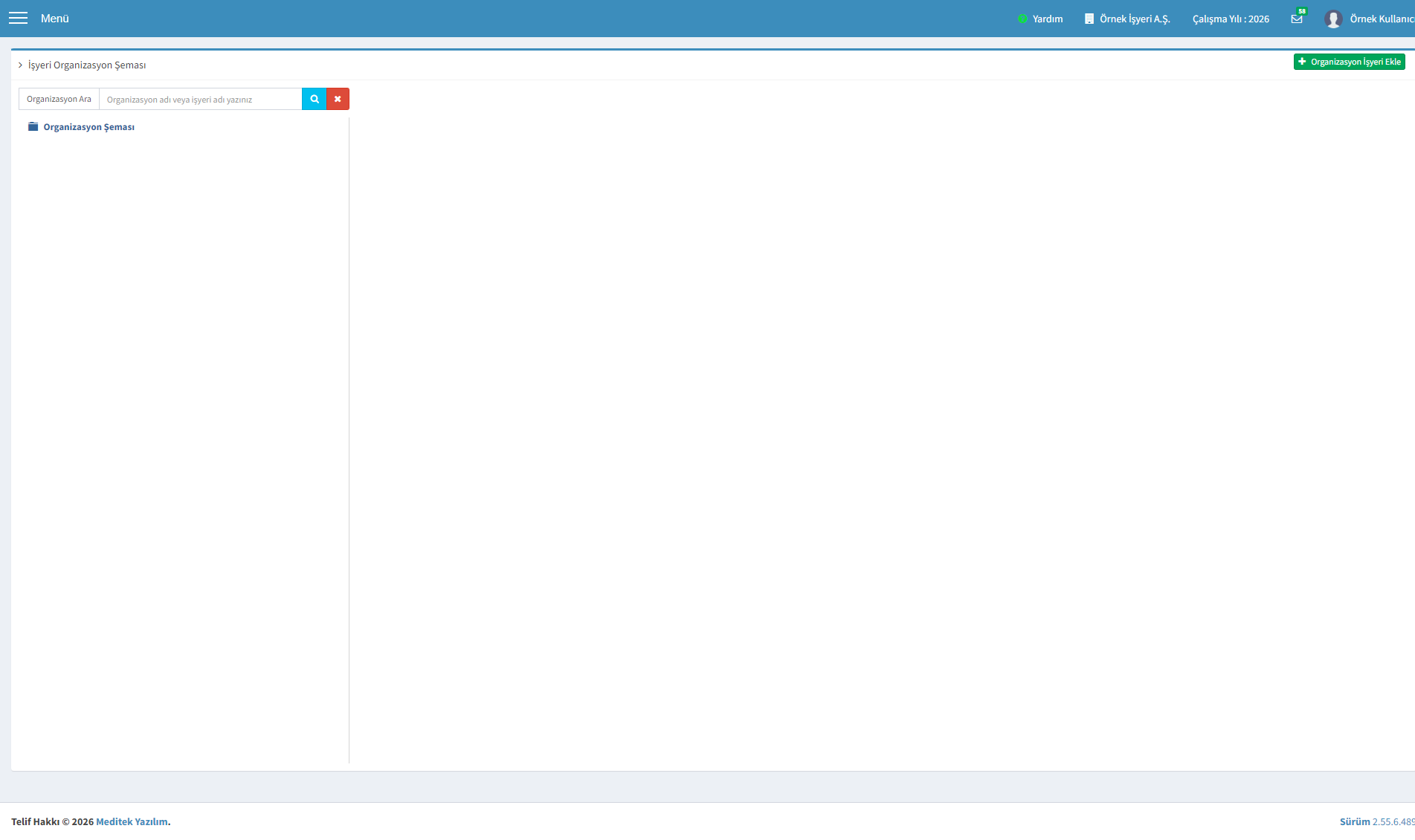
Task: Click the Menü label in the header
Action: click(x=54, y=19)
